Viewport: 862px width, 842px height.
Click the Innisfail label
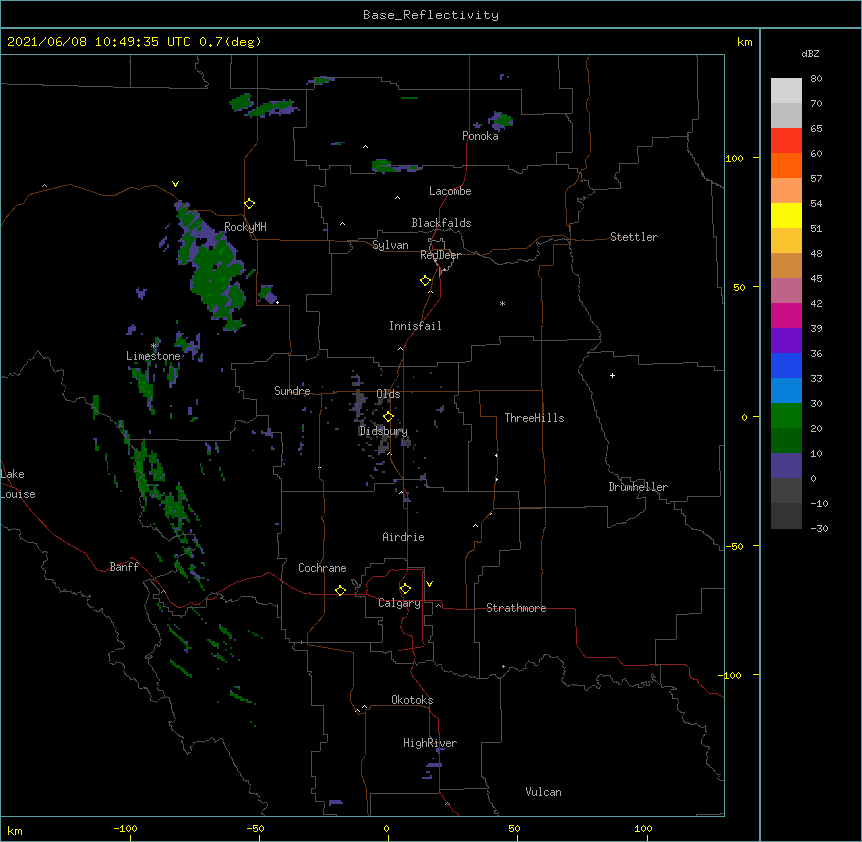tap(415, 326)
